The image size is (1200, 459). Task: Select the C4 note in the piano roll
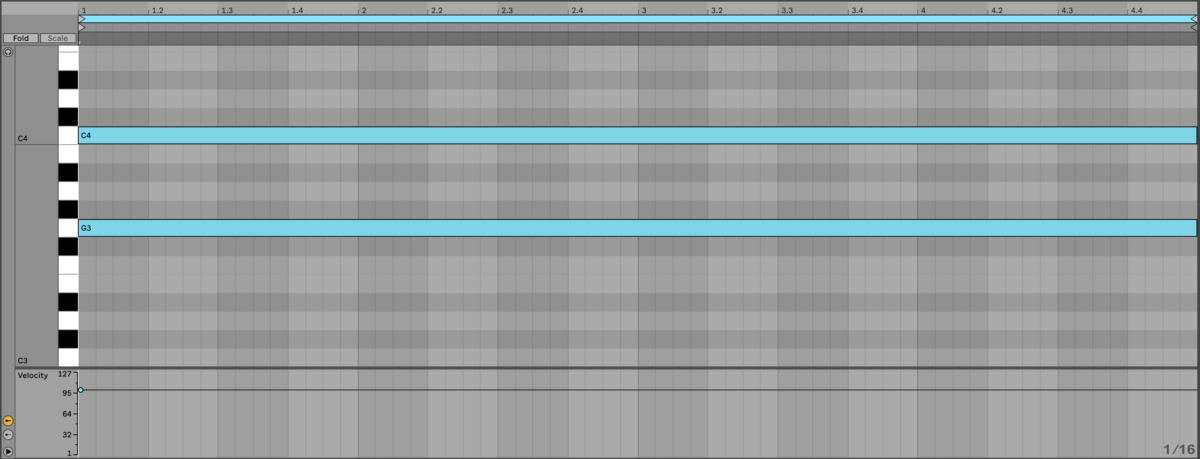pyautogui.click(x=637, y=135)
